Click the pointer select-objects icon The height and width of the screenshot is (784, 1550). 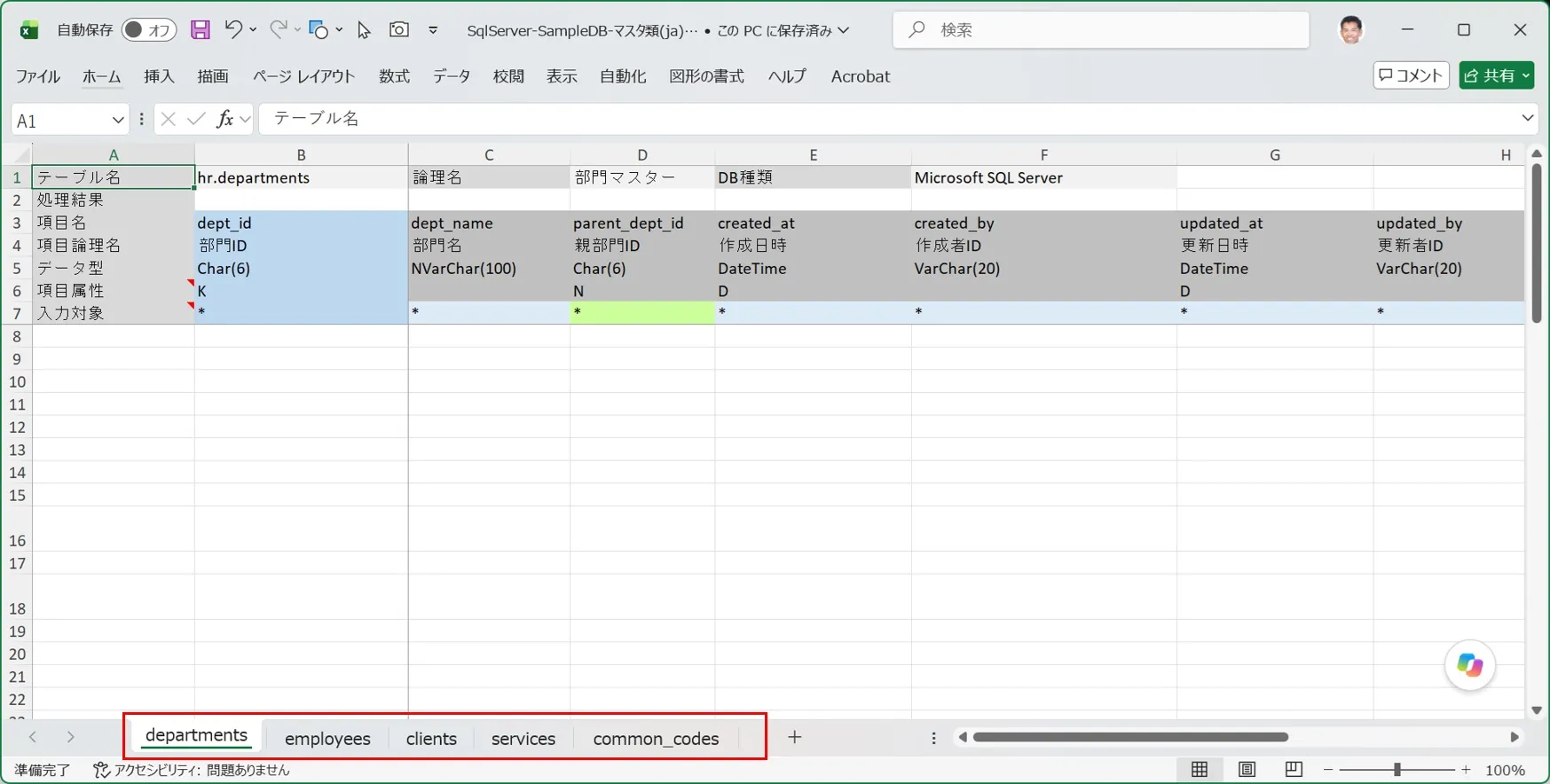pos(364,30)
